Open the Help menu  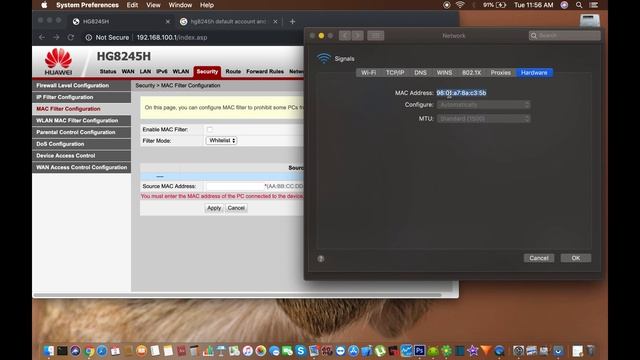pyautogui.click(x=207, y=5)
